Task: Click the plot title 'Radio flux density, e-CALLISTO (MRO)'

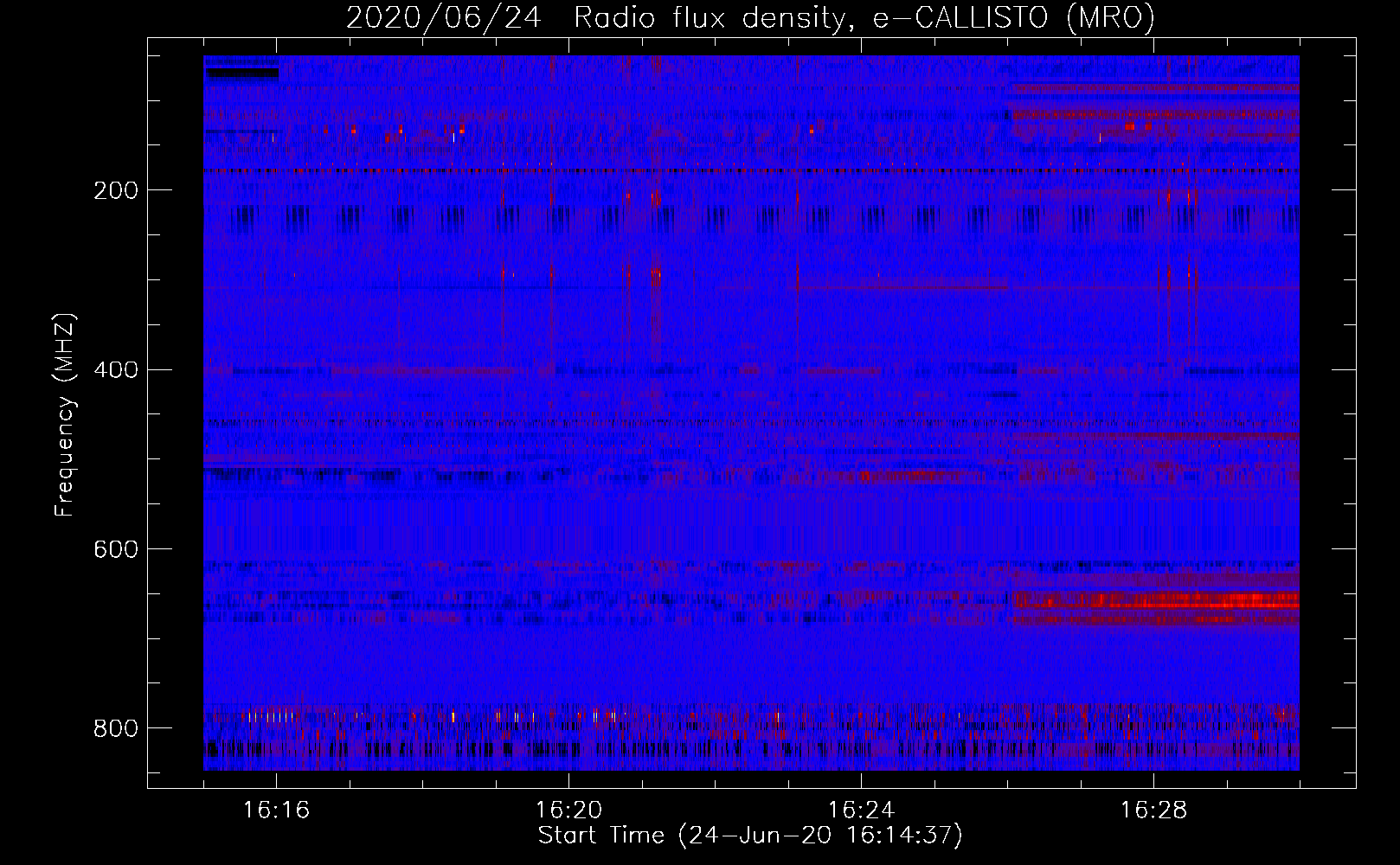Action: (x=864, y=17)
